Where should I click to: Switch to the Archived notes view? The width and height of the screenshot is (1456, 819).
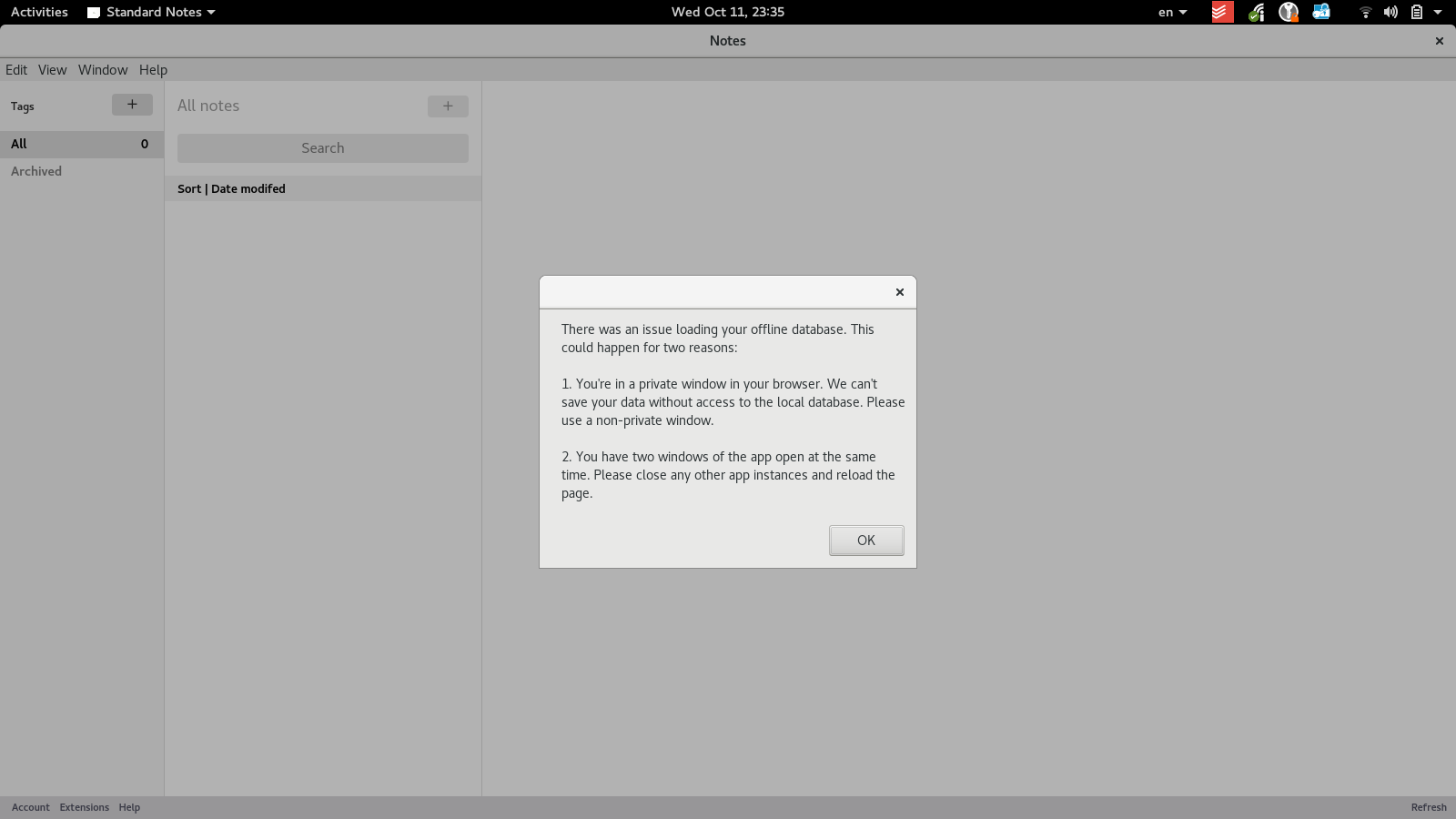36,170
